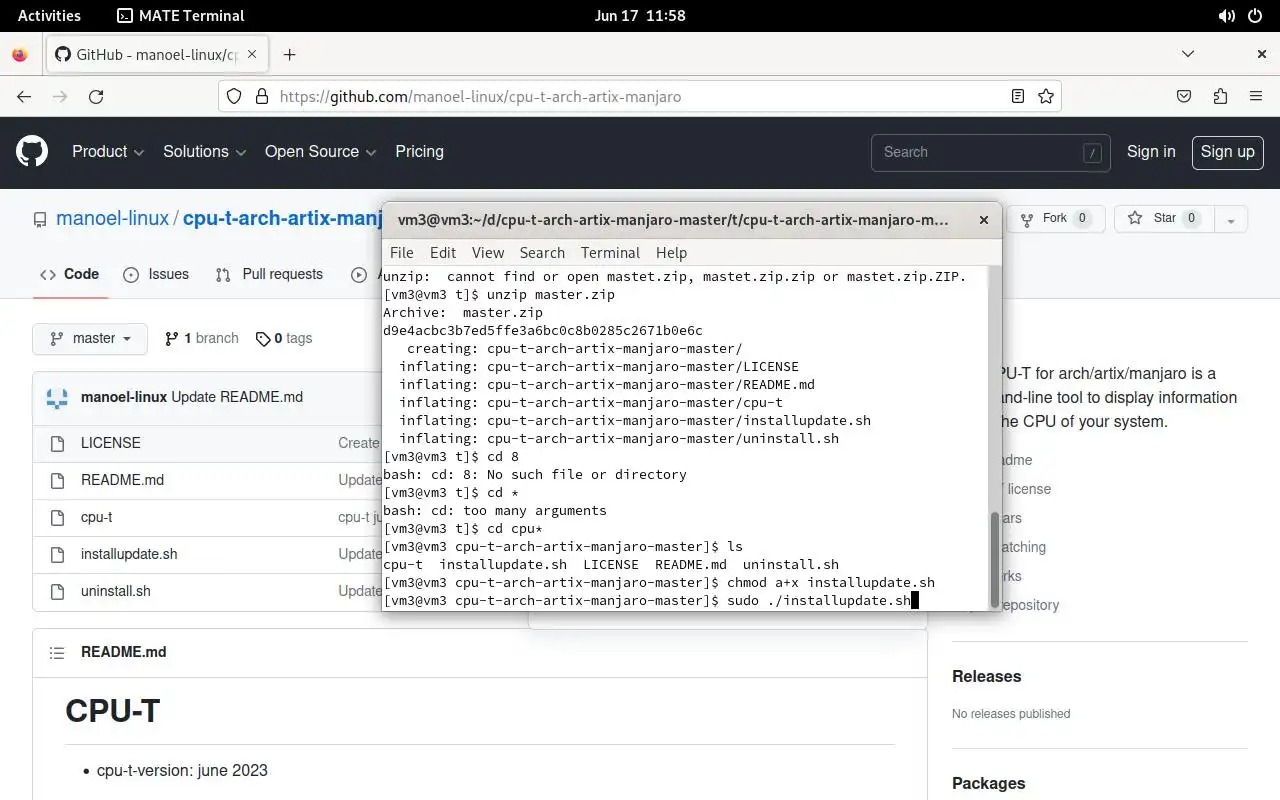
Task: Open the Releases section link
Action: click(x=986, y=677)
